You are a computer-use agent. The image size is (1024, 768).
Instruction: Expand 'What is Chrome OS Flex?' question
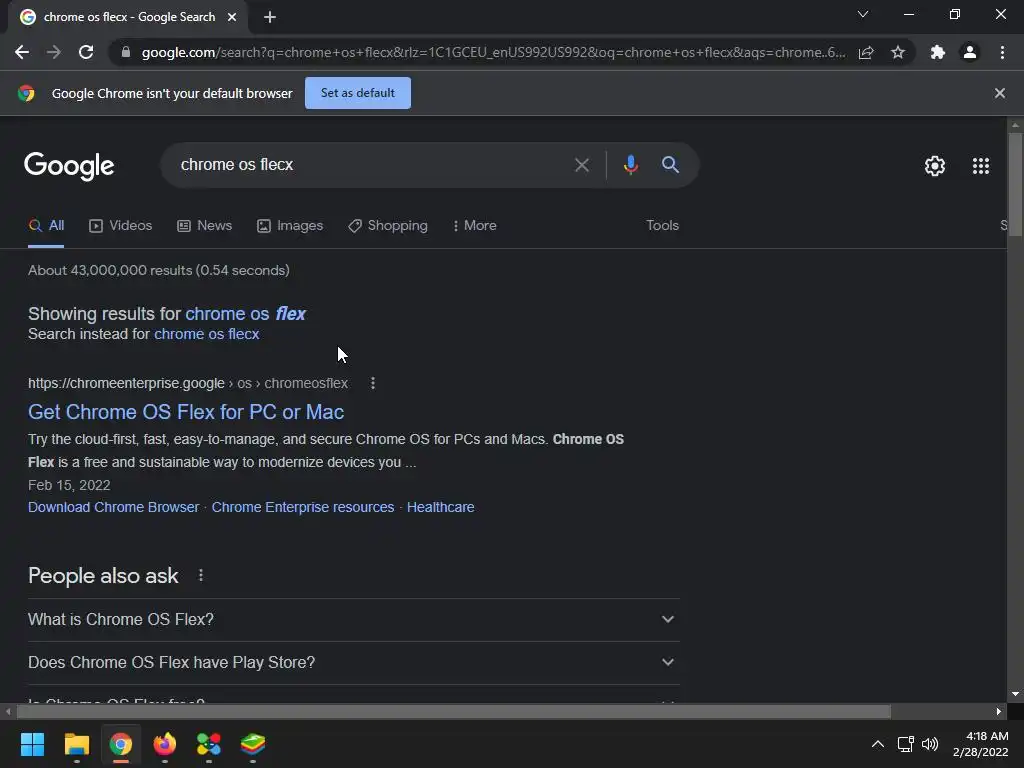353,620
